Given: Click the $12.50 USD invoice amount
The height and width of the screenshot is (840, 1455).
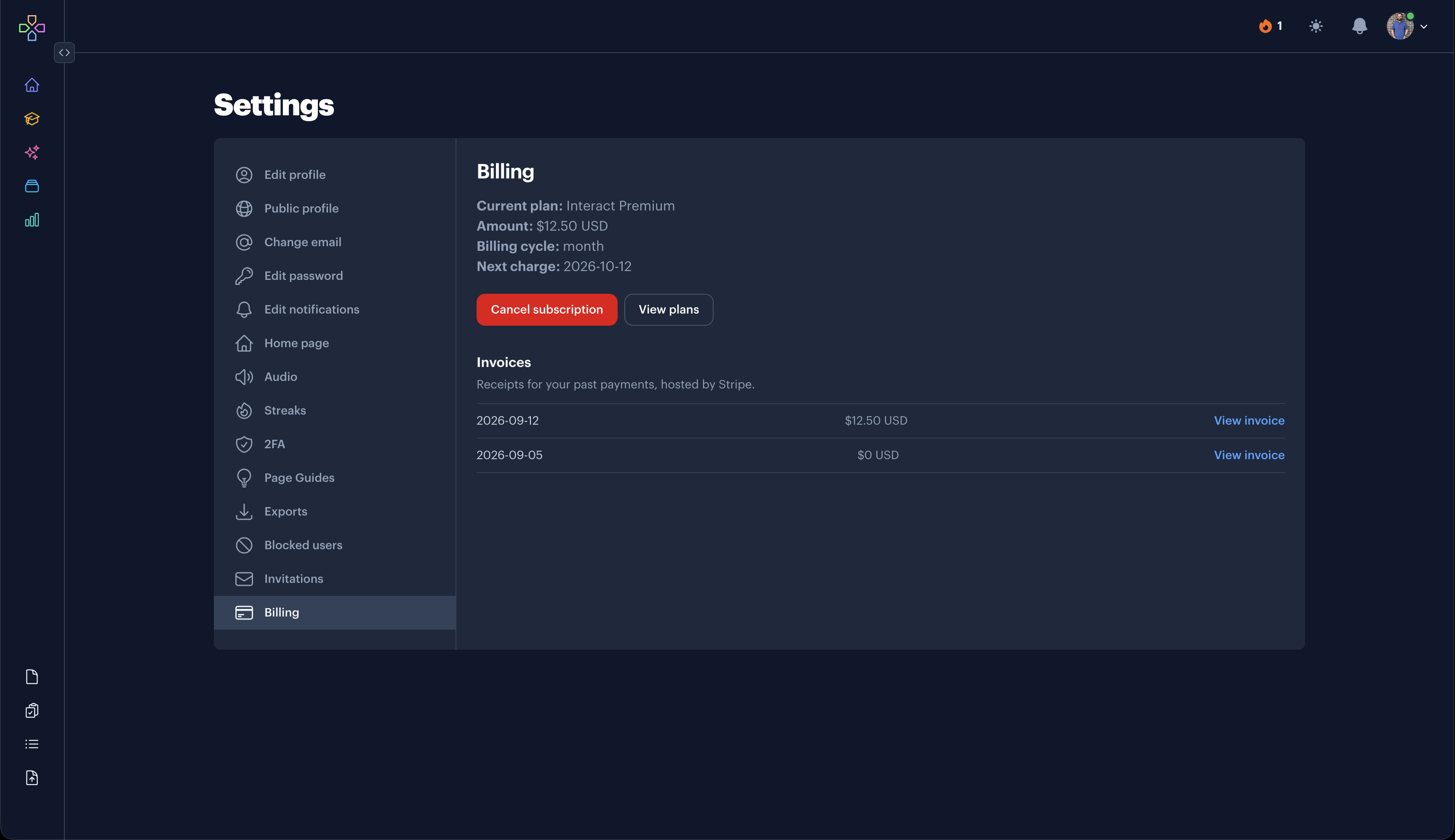Looking at the screenshot, I should (876, 420).
